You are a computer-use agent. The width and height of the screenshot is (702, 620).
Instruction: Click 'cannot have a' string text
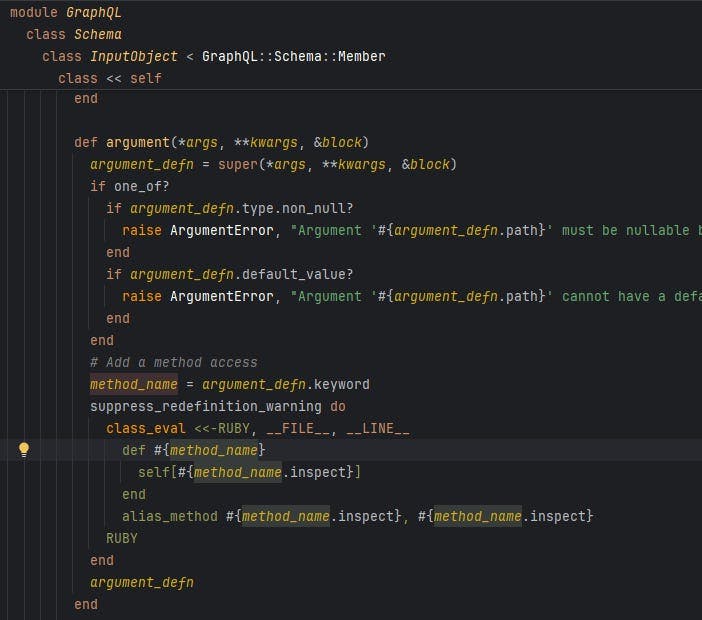point(614,296)
